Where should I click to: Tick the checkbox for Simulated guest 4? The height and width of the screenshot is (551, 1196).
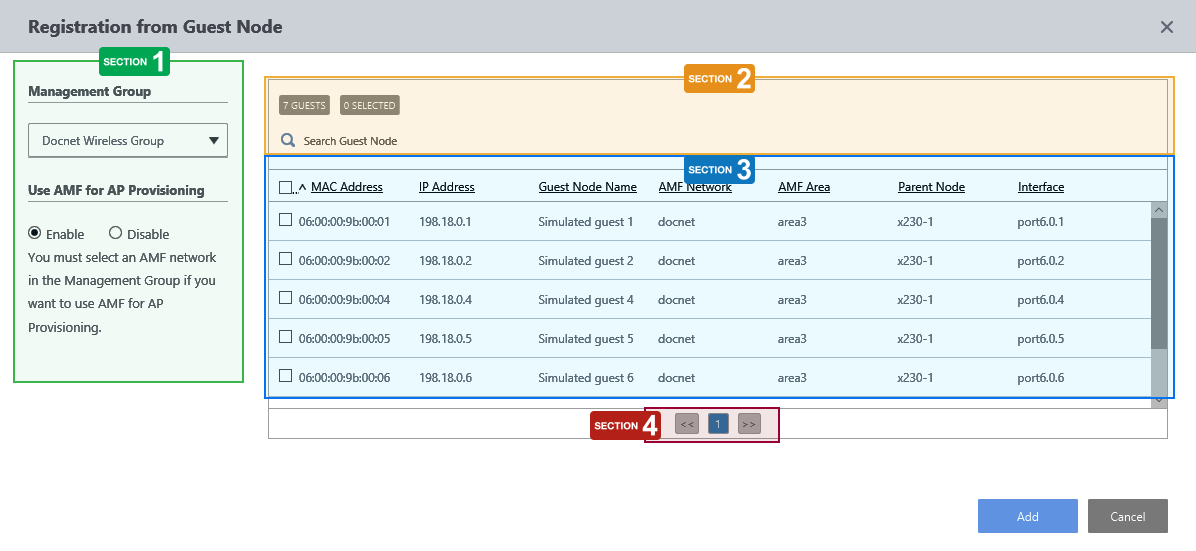point(285,298)
